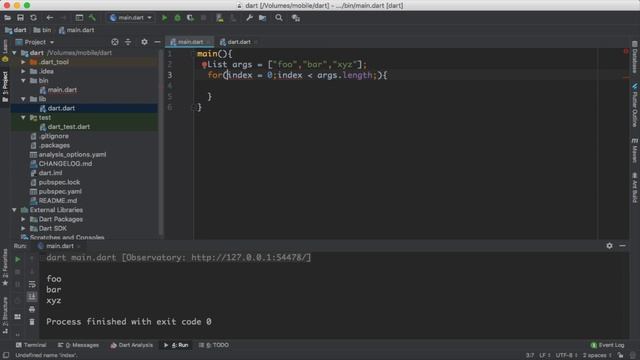Click the Run with Coverage icon
The image size is (640, 360).
coord(190,18)
